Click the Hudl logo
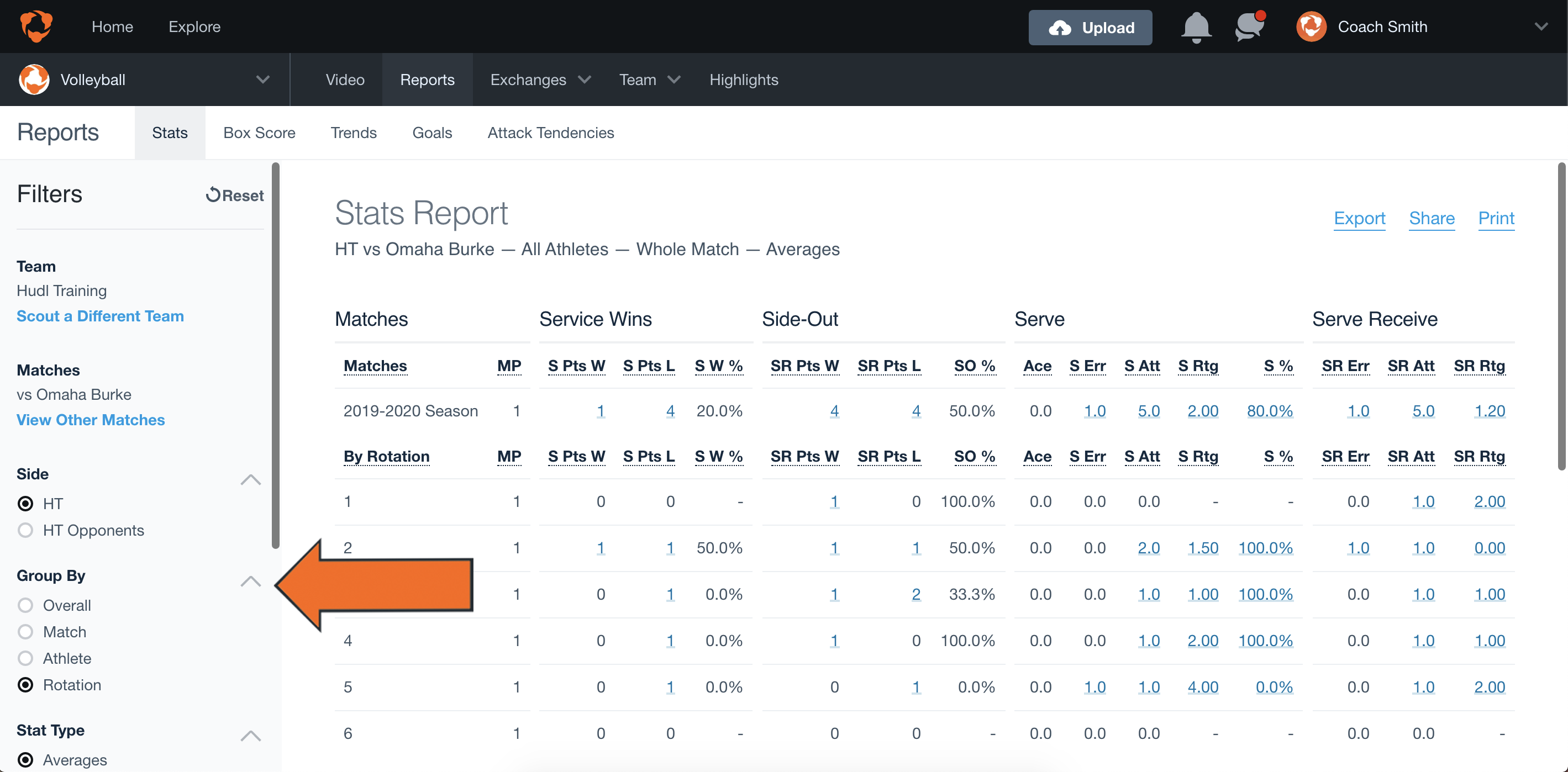The width and height of the screenshot is (1568, 772). (36, 26)
